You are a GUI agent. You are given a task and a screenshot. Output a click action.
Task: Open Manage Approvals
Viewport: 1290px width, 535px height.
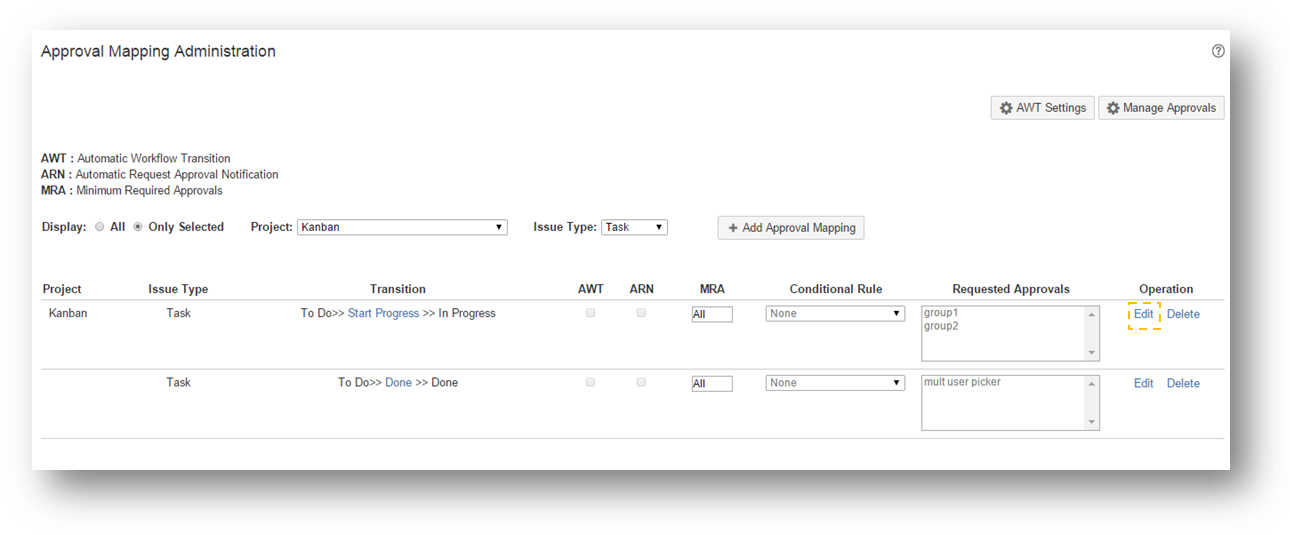coord(1160,108)
